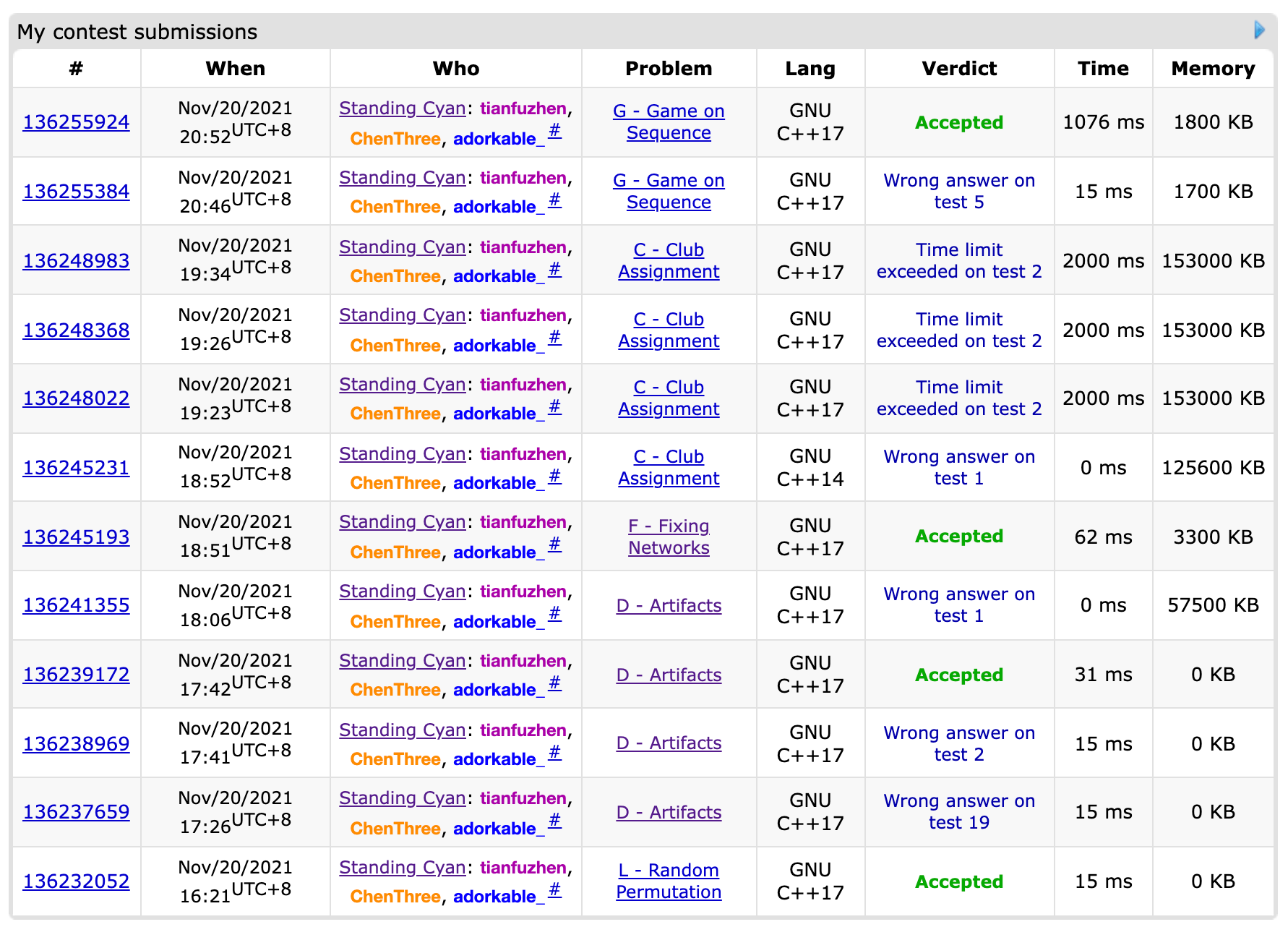This screenshot has width=1288, height=927.
Task: Click the Verdict column header
Action: 958,69
